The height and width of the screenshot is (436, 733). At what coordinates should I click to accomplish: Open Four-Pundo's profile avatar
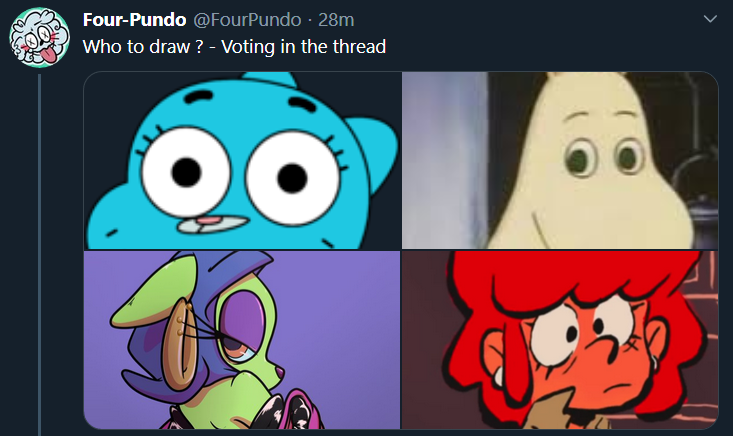click(40, 37)
